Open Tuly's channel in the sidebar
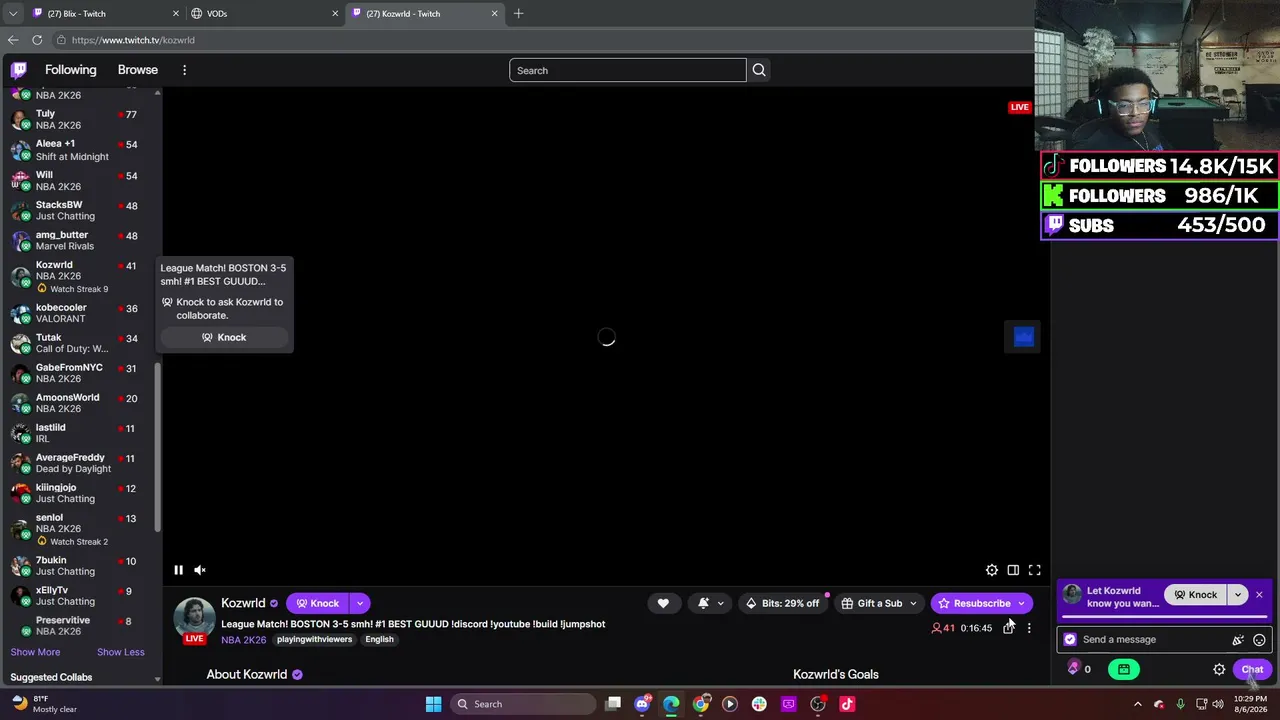Image resolution: width=1280 pixels, height=720 pixels. 79,120
